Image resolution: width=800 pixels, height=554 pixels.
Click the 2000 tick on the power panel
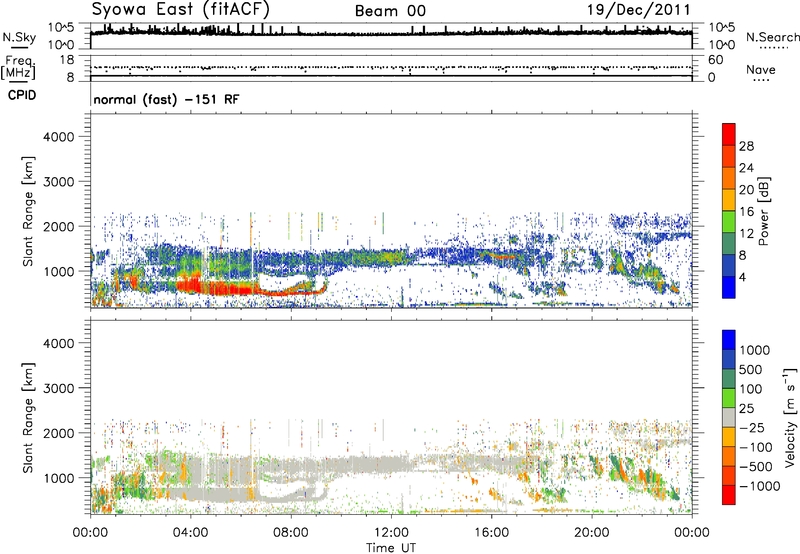[59, 226]
